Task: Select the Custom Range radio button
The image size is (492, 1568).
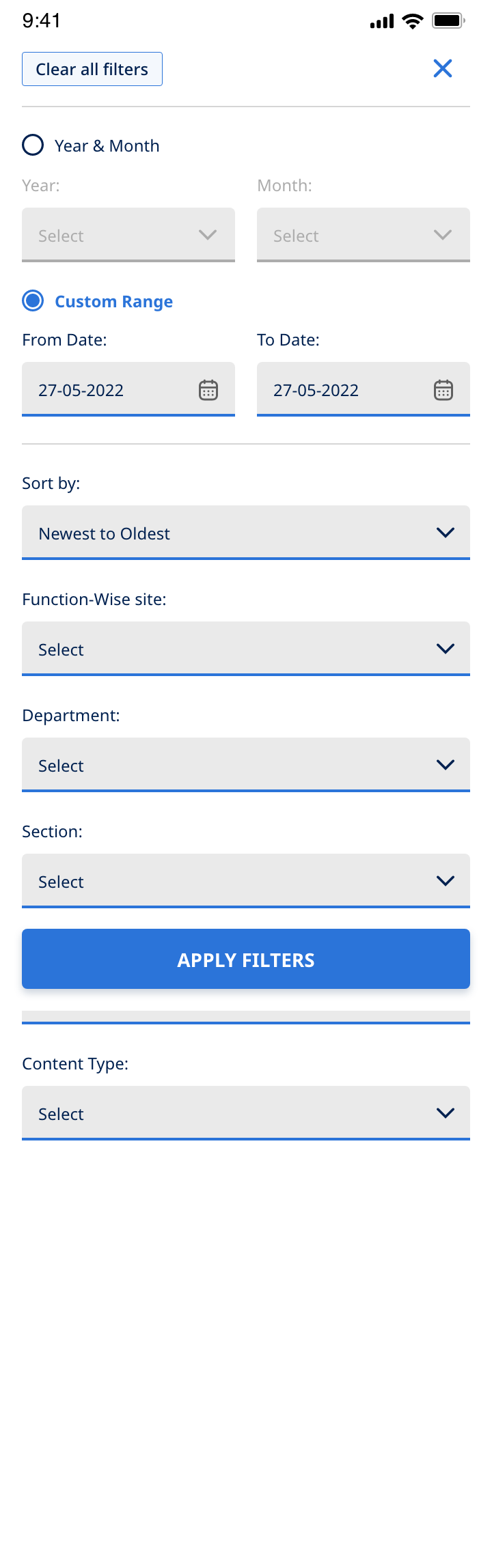Action: pyautogui.click(x=33, y=301)
